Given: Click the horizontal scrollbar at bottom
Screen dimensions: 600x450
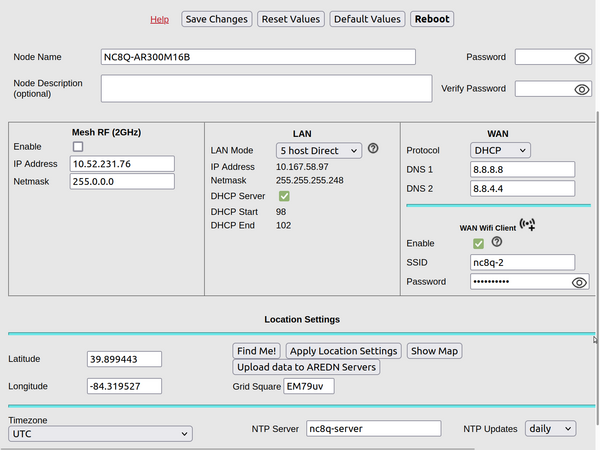Looking at the screenshot, I should (x=237, y=448).
